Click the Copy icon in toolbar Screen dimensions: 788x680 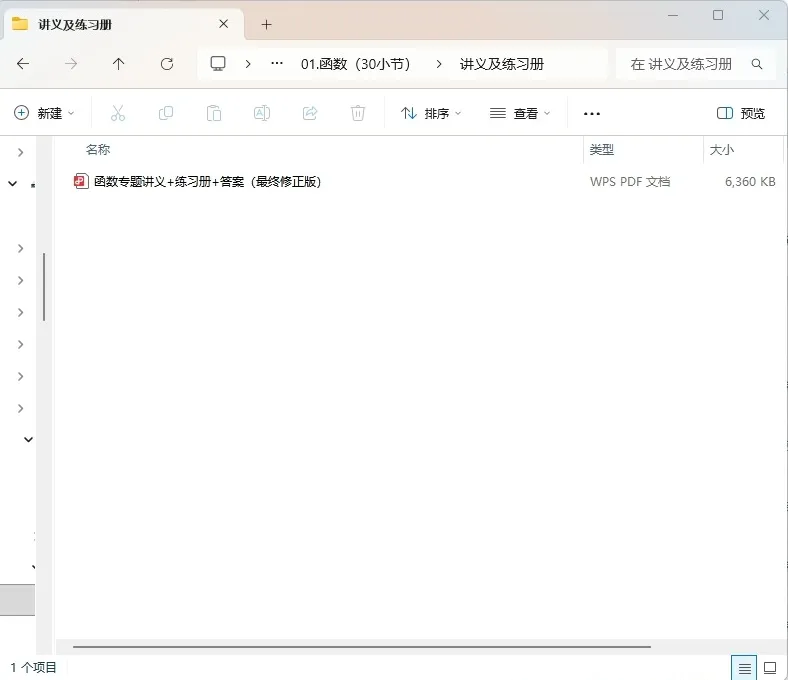(166, 113)
